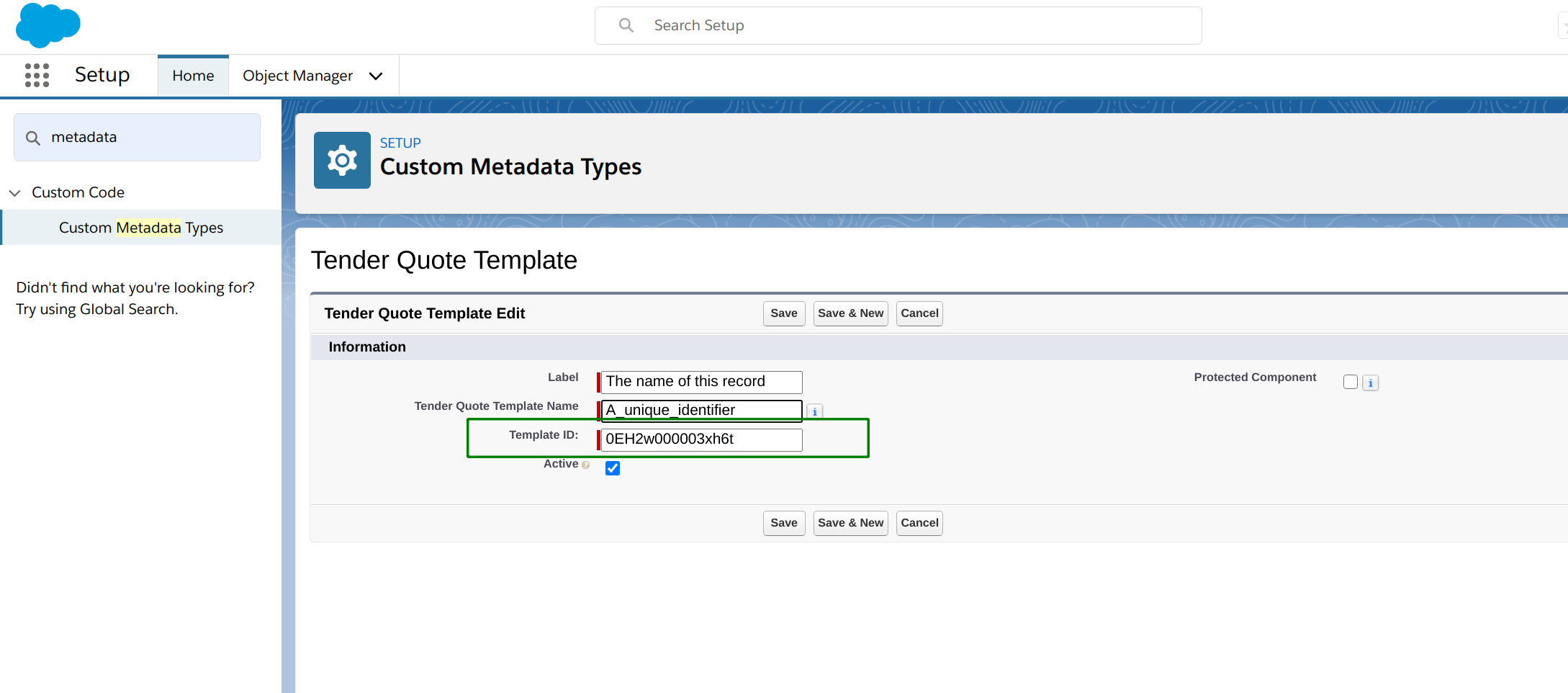Click the Information section header
1568x693 pixels.
click(367, 346)
